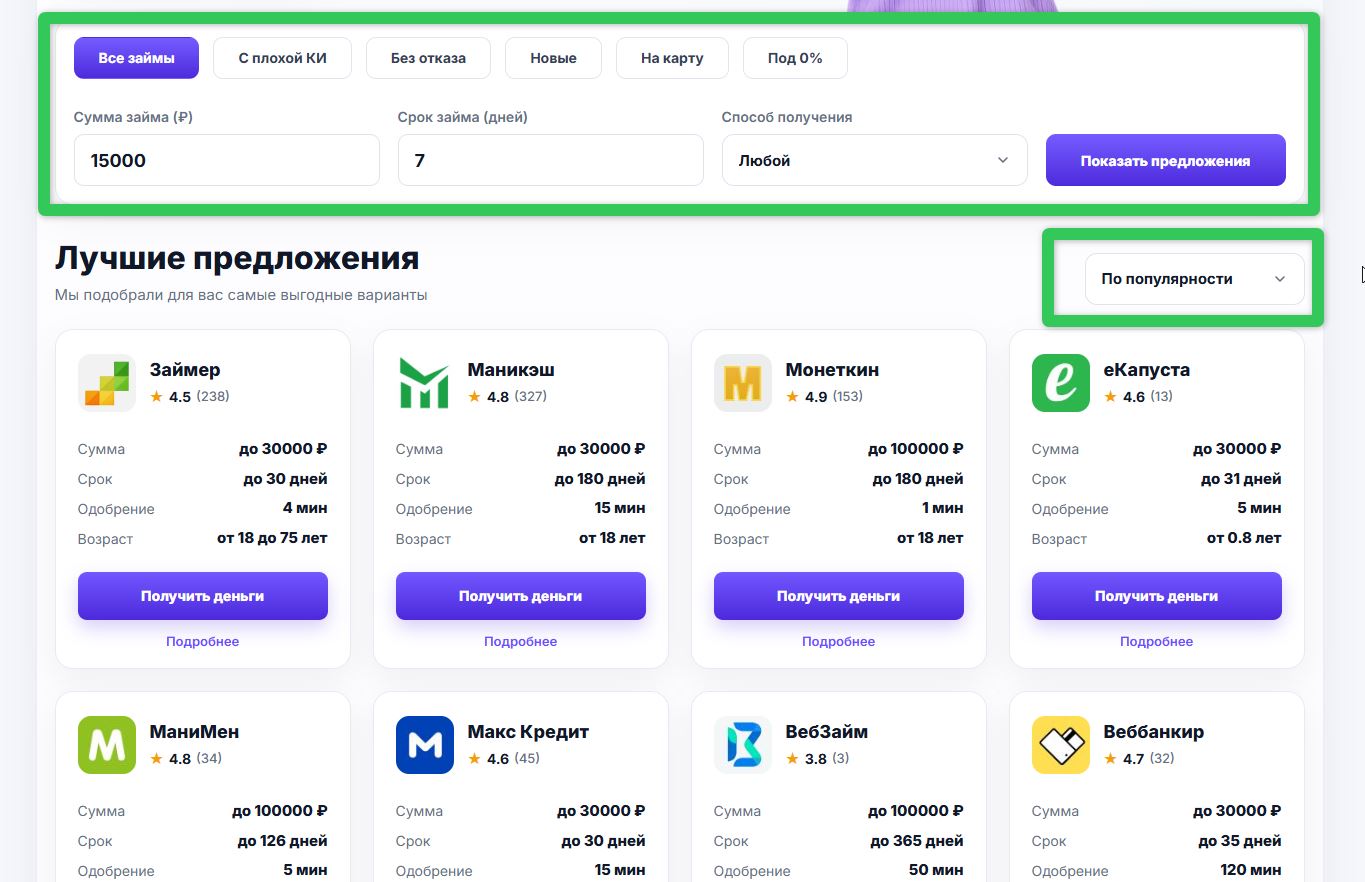Filter by 'На карту' tab
This screenshot has height=882, width=1365.
pos(672,58)
